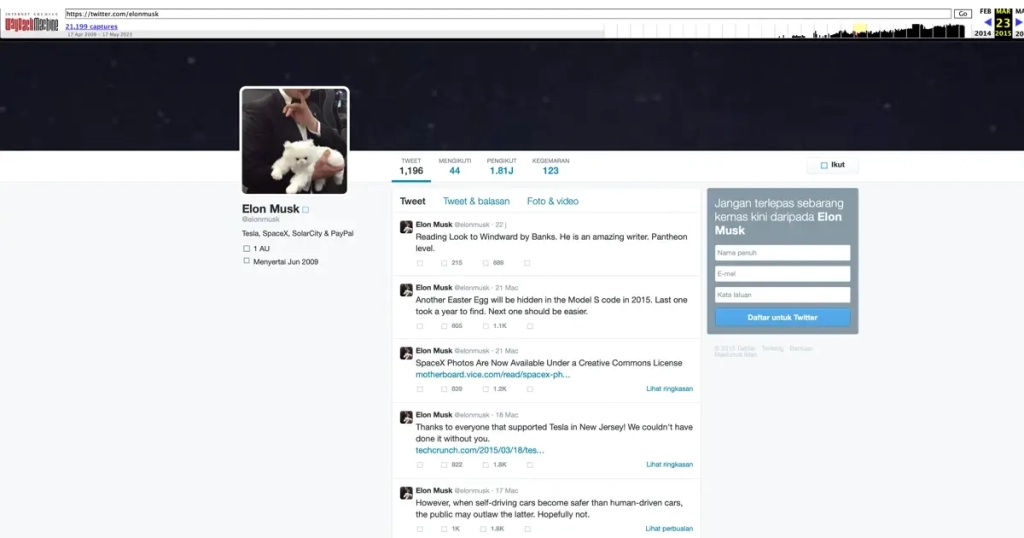The image size is (1024, 538).
Task: Open more options on SpaceX Photos tweet
Action: (x=530, y=389)
